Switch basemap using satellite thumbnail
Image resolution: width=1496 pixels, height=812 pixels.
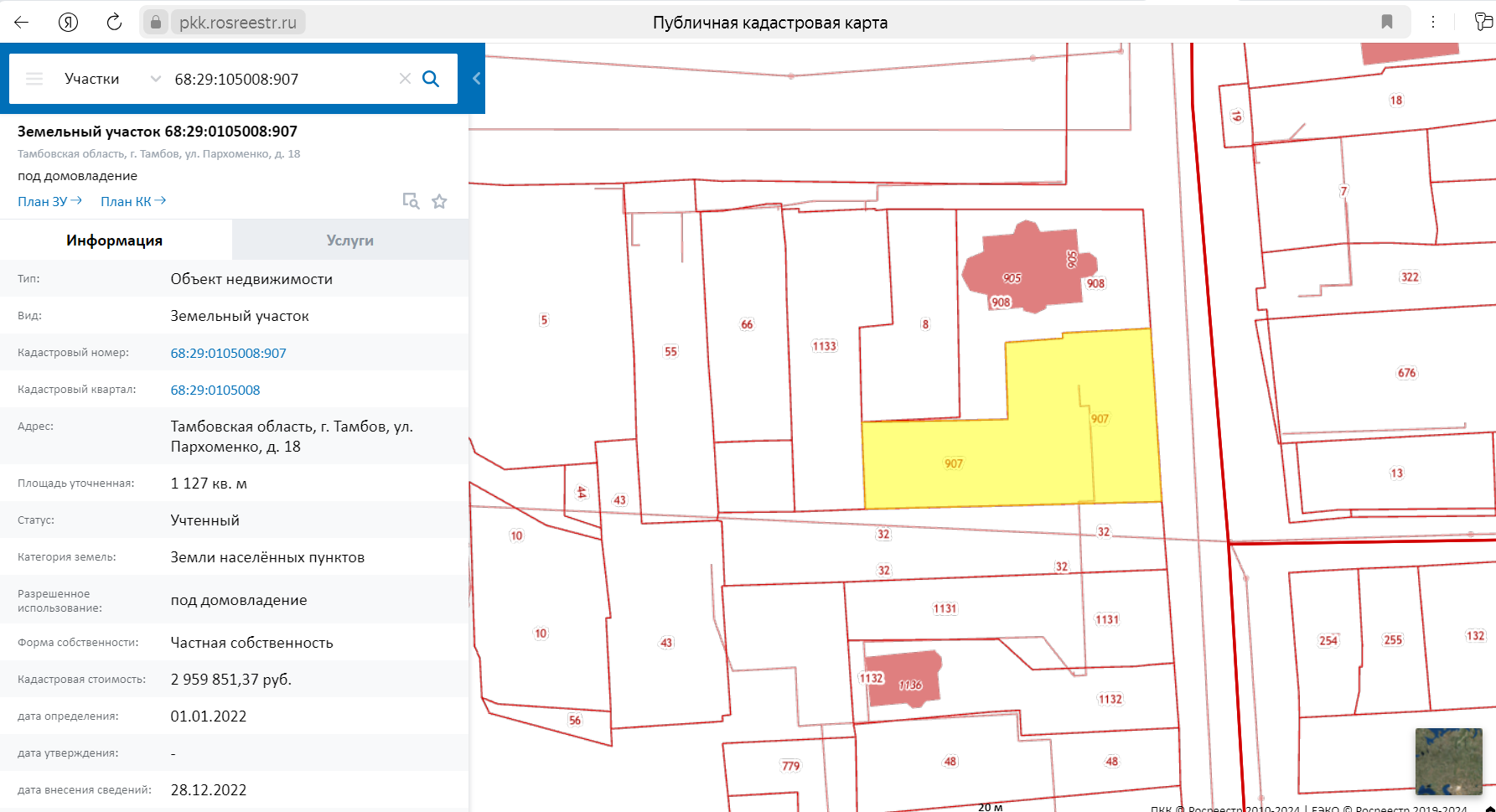(1448, 761)
